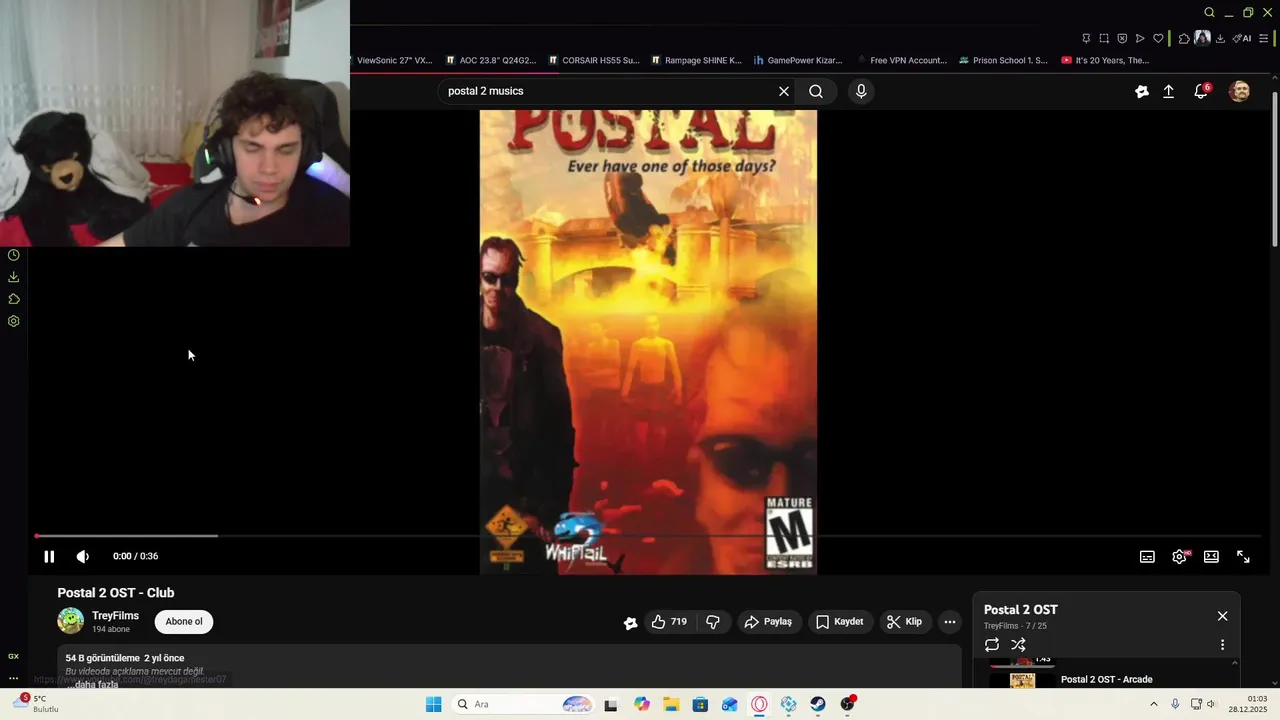
Task: Open YouTube account avatar menu
Action: pos(1239,91)
